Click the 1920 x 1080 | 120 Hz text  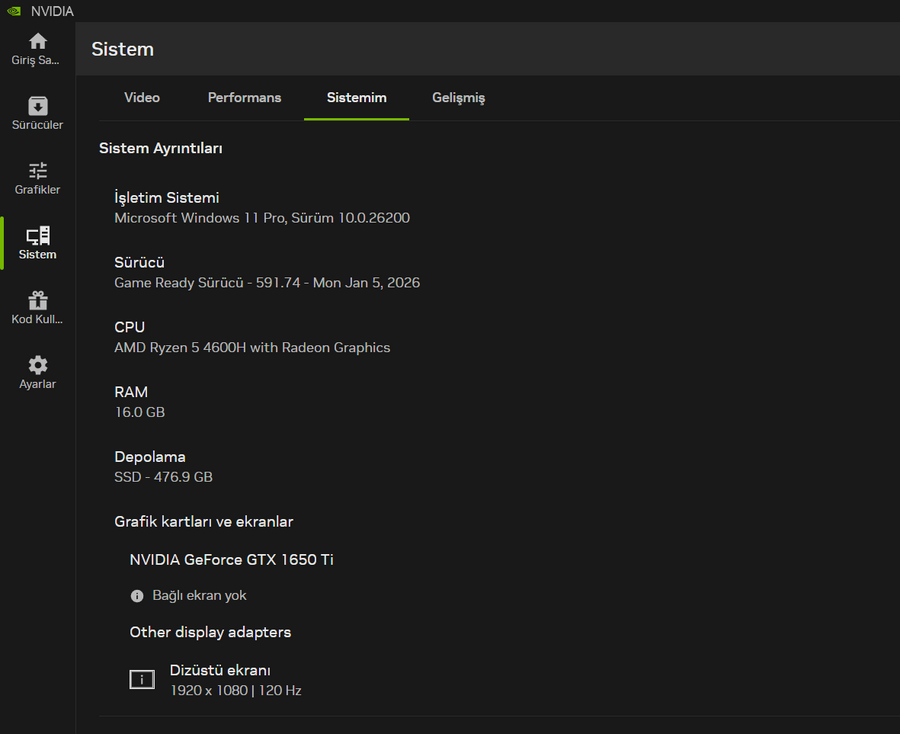click(235, 691)
